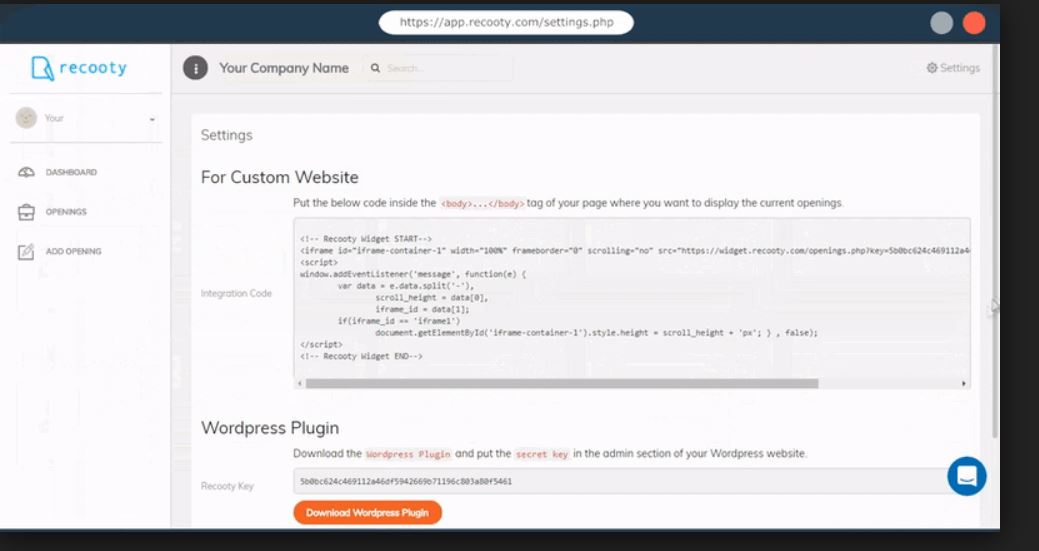Viewport: 1039px width, 551px height.
Task: Click the horizontal scrollbar thumb in code box
Action: tap(562, 383)
